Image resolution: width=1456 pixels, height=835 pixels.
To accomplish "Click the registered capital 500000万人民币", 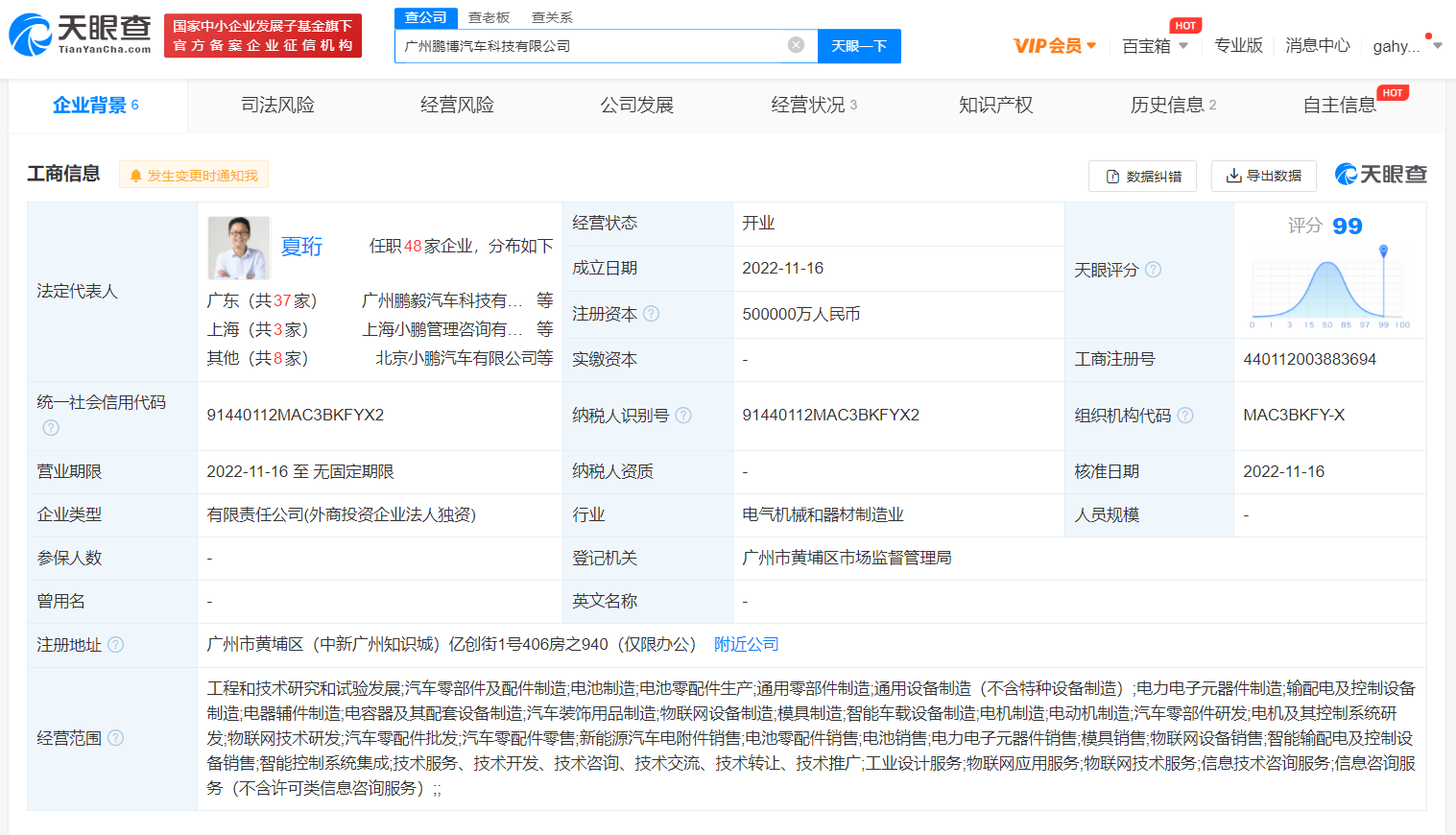I will (801, 315).
